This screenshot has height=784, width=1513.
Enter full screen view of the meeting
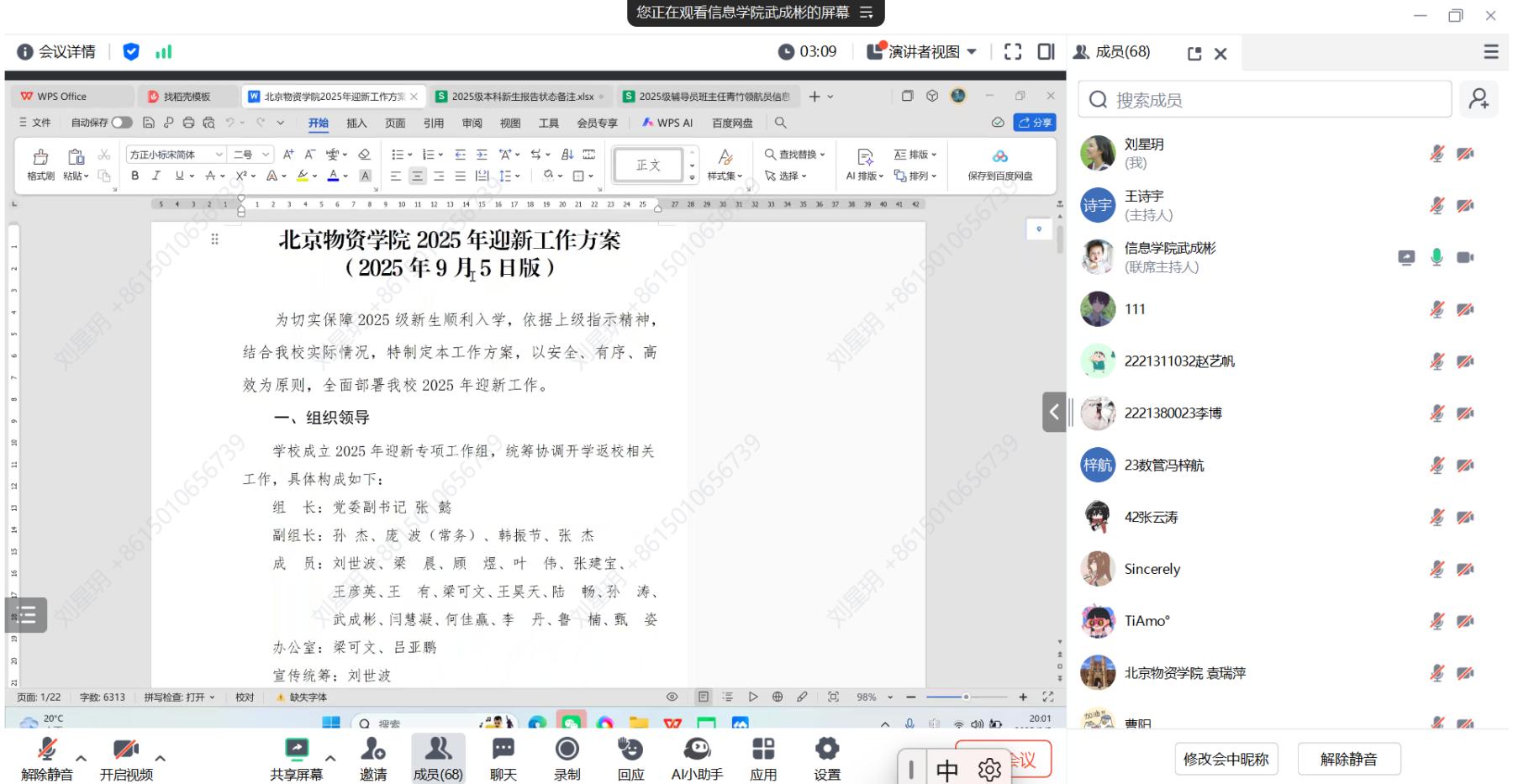[1013, 52]
